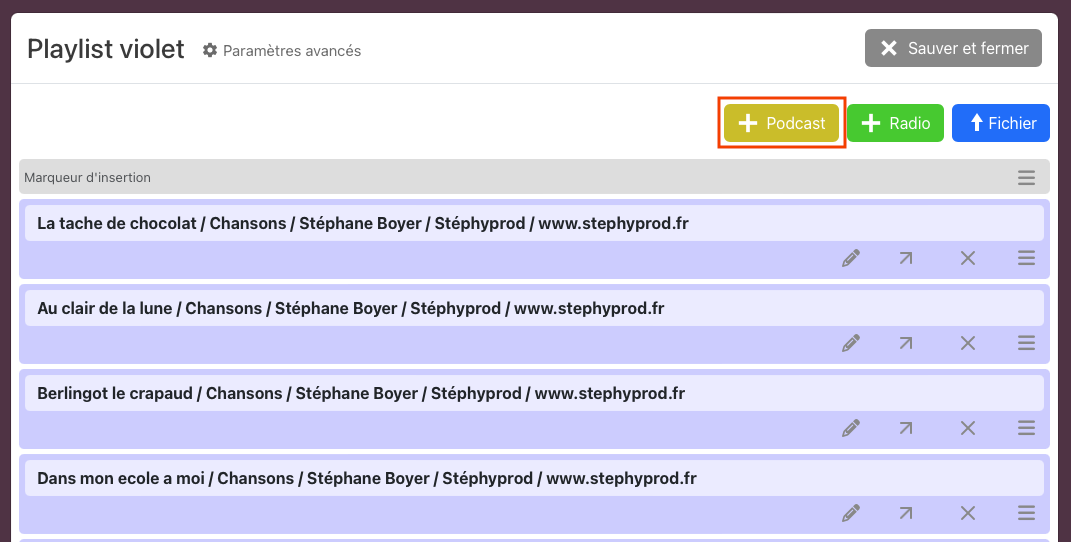Add a Podcast to the playlist
1071x542 pixels.
click(x=782, y=123)
